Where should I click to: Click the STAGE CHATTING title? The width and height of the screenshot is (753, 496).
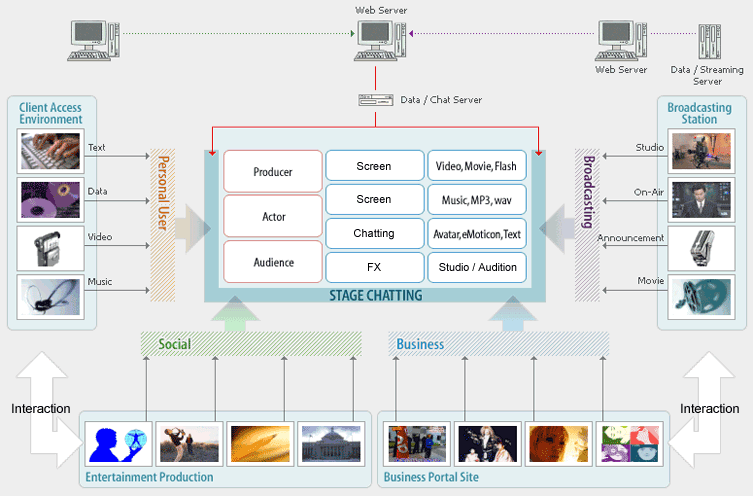(x=376, y=295)
